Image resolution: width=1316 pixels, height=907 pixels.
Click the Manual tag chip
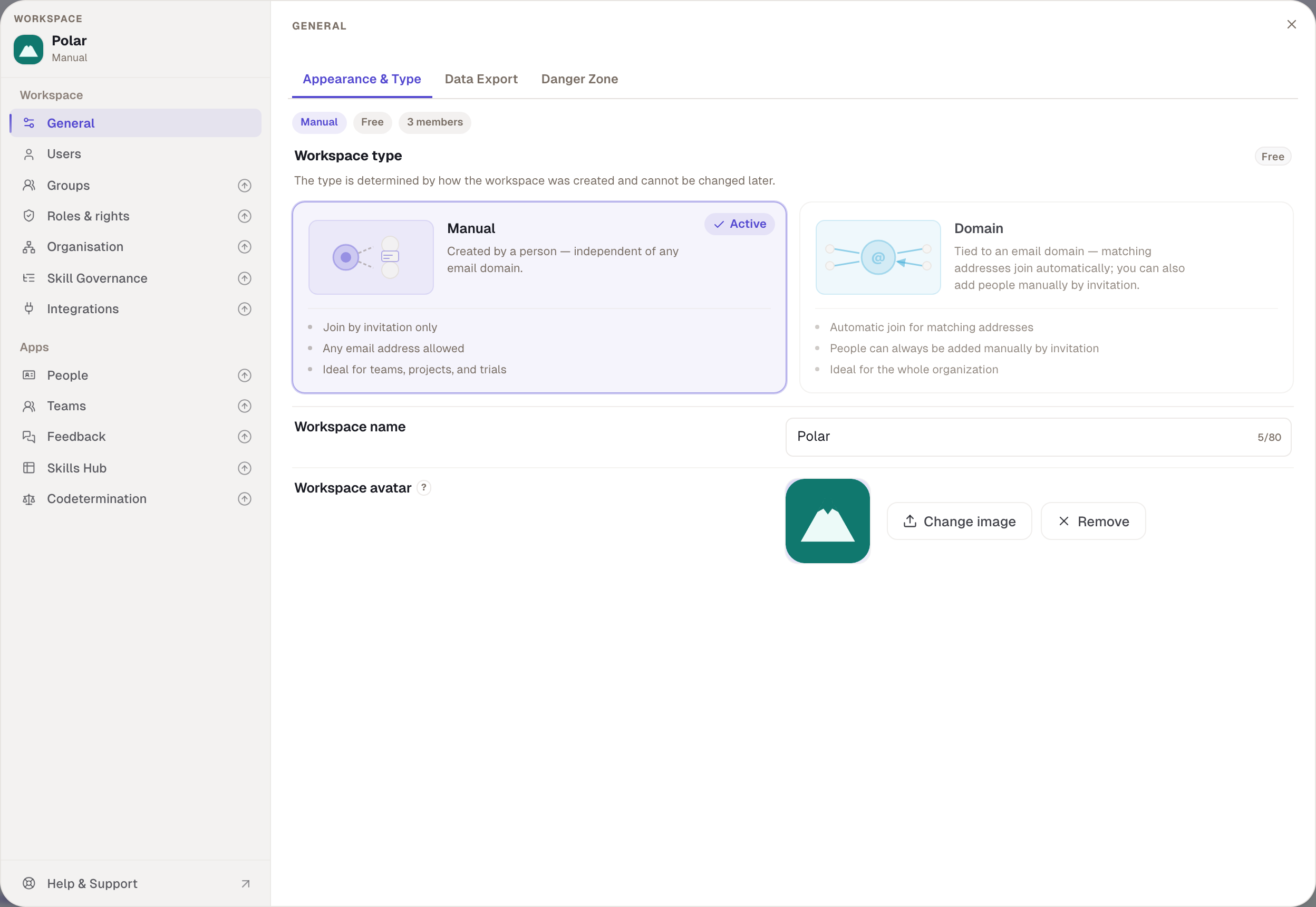pos(320,122)
